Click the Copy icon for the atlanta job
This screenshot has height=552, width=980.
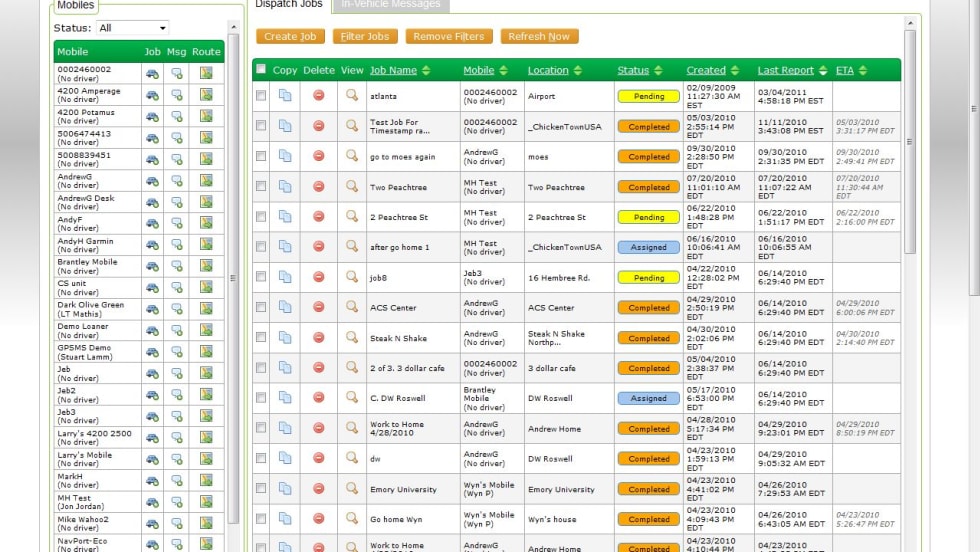(x=285, y=96)
